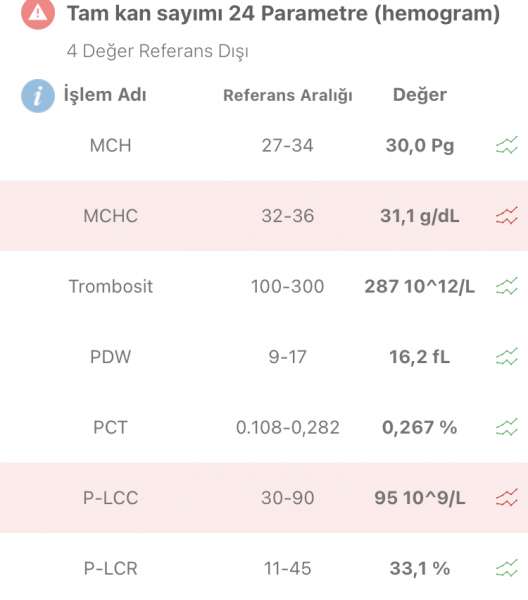Screen dimensions: 528x600
Task: Open PCT trend chart icon
Action: (507, 427)
